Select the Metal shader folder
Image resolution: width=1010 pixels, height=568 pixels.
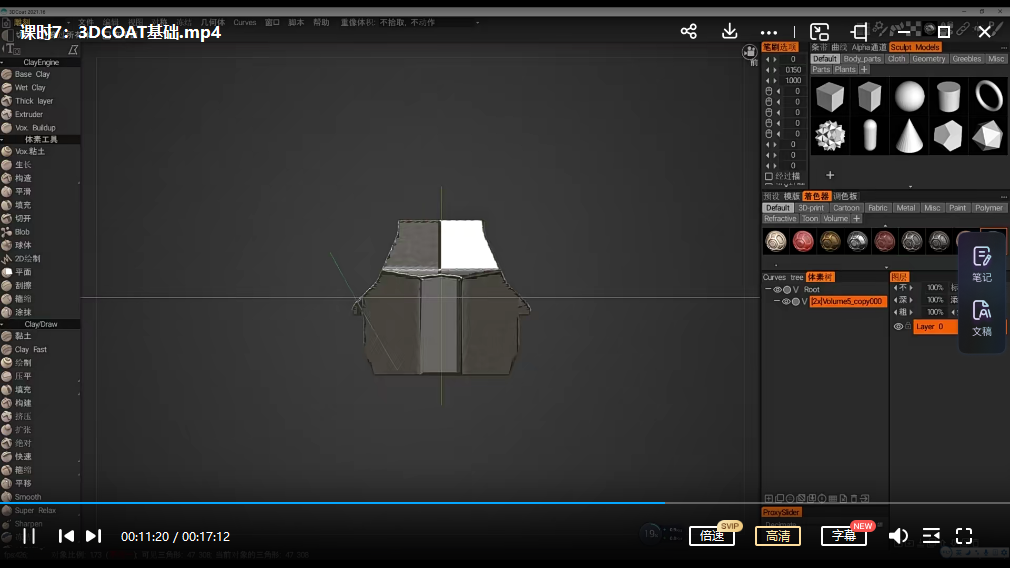click(906, 208)
